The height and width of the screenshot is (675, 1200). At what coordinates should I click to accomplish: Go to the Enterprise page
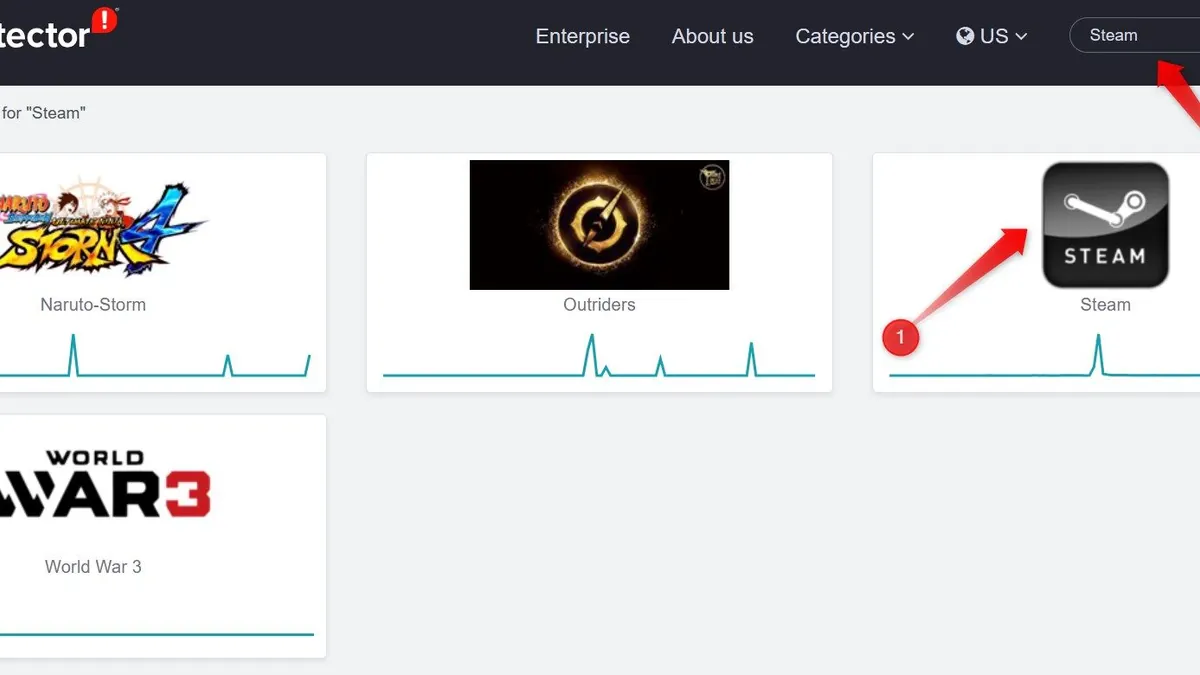click(582, 36)
